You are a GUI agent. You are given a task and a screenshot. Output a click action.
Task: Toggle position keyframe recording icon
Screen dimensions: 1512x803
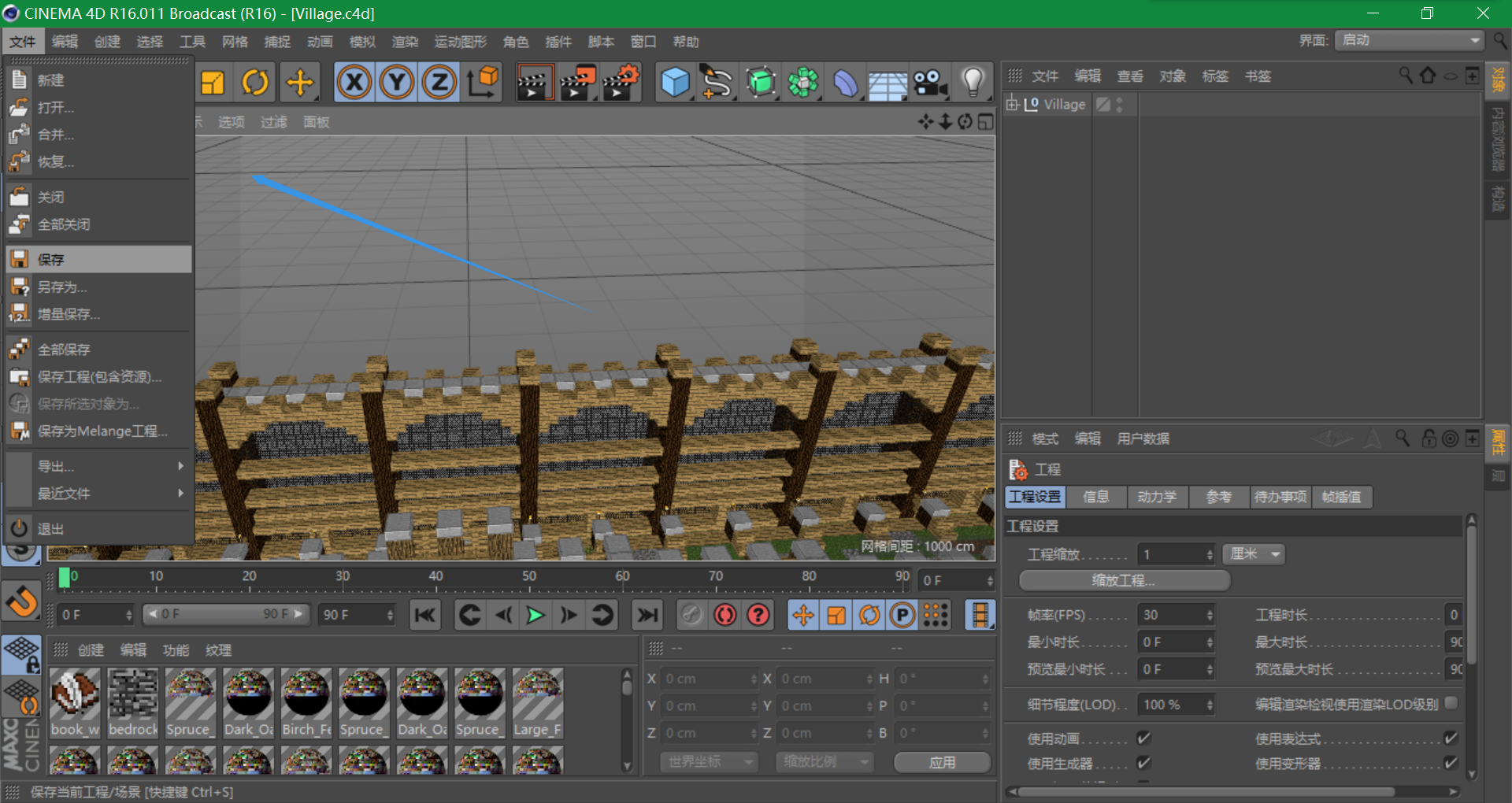[803, 615]
